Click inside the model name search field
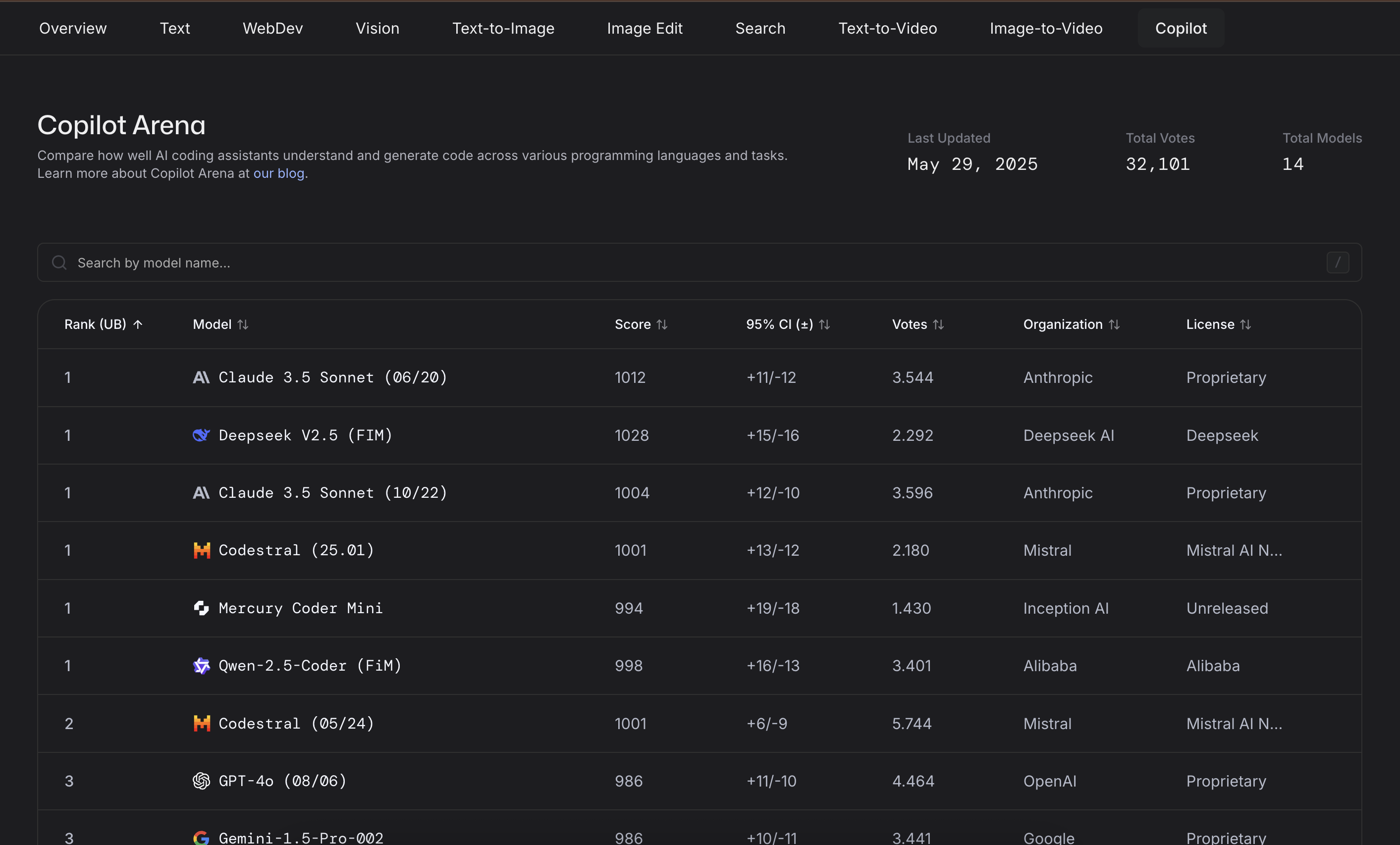This screenshot has height=845, width=1400. [398, 262]
